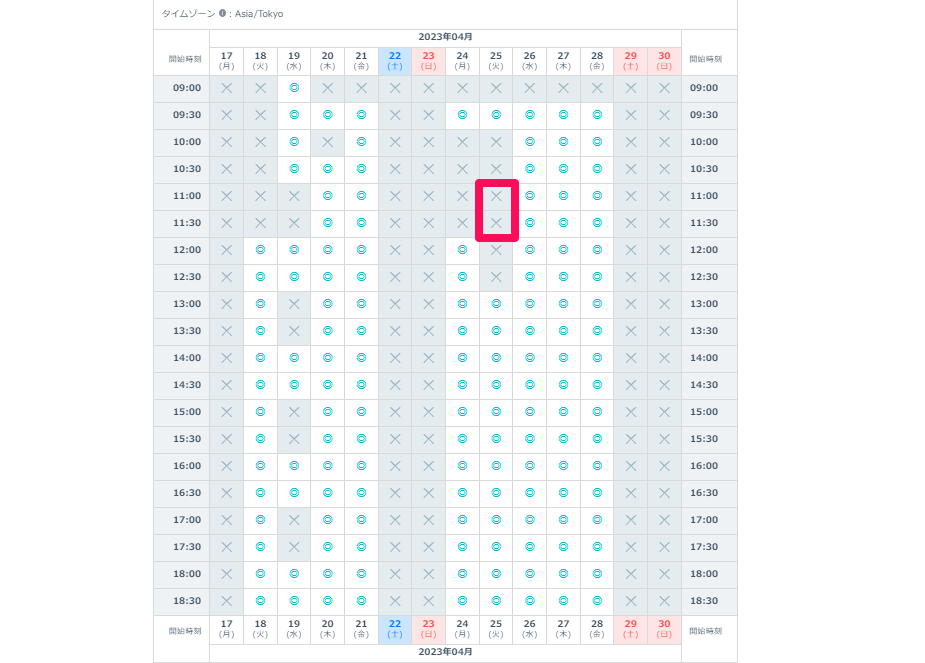The width and height of the screenshot is (925, 663).
Task: Book the 15:00 available slot on April 25
Action: [496, 412]
